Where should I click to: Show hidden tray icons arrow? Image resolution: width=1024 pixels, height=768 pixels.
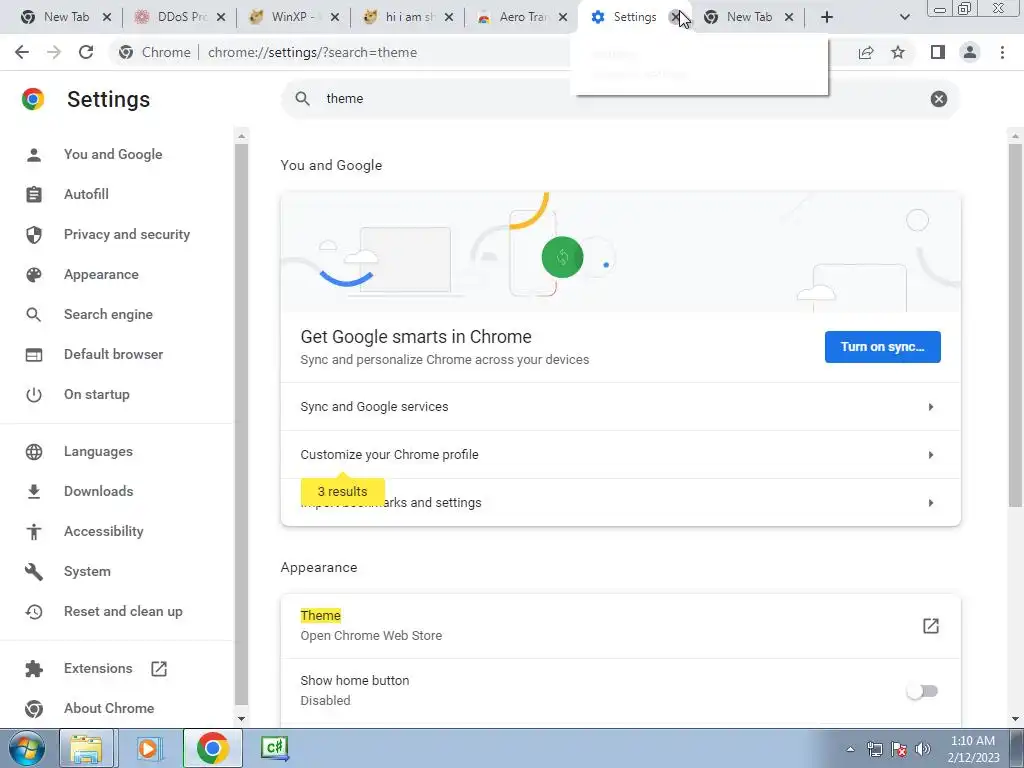pyautogui.click(x=850, y=749)
